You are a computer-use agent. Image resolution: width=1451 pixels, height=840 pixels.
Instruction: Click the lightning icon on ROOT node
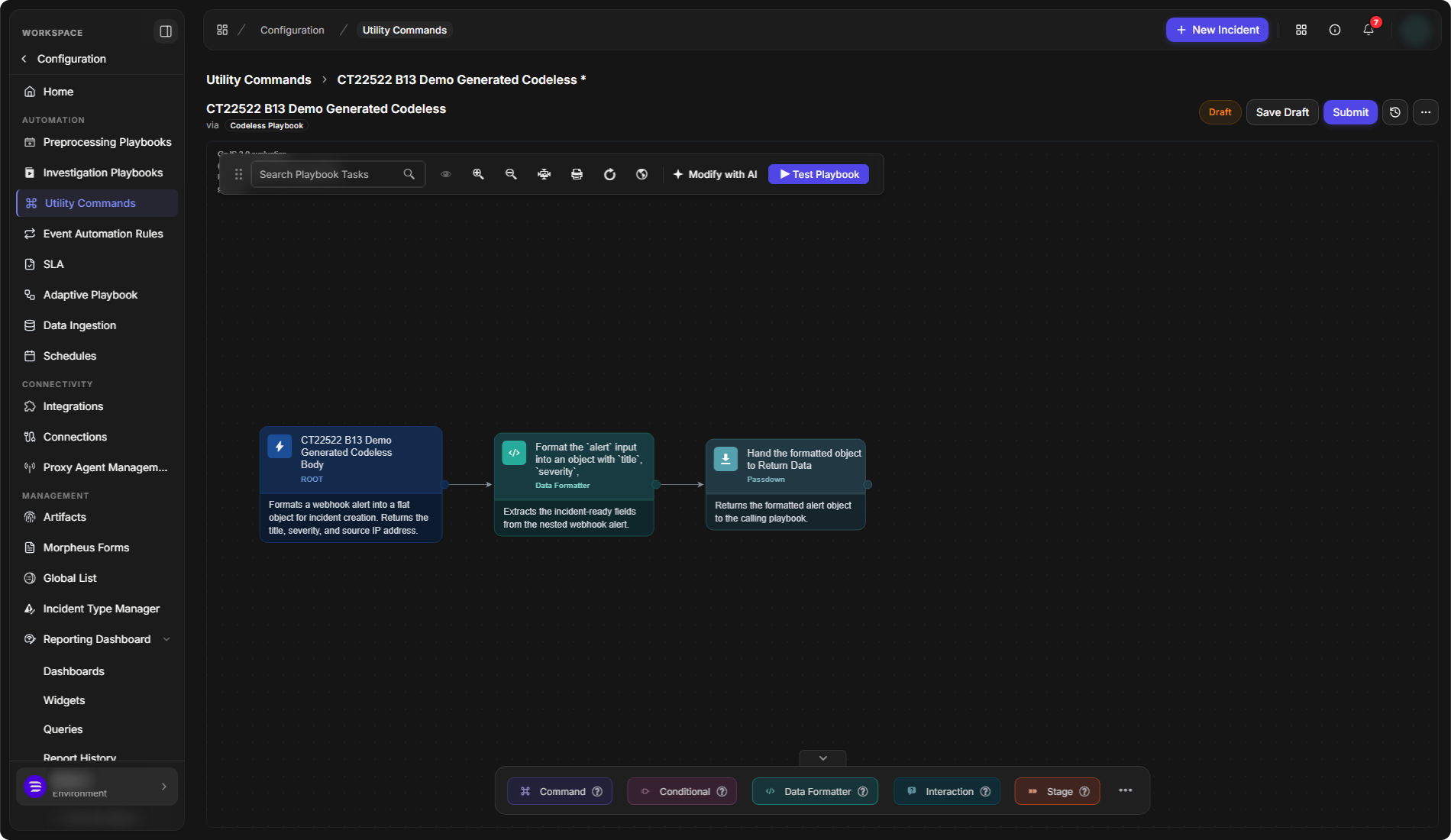click(280, 446)
